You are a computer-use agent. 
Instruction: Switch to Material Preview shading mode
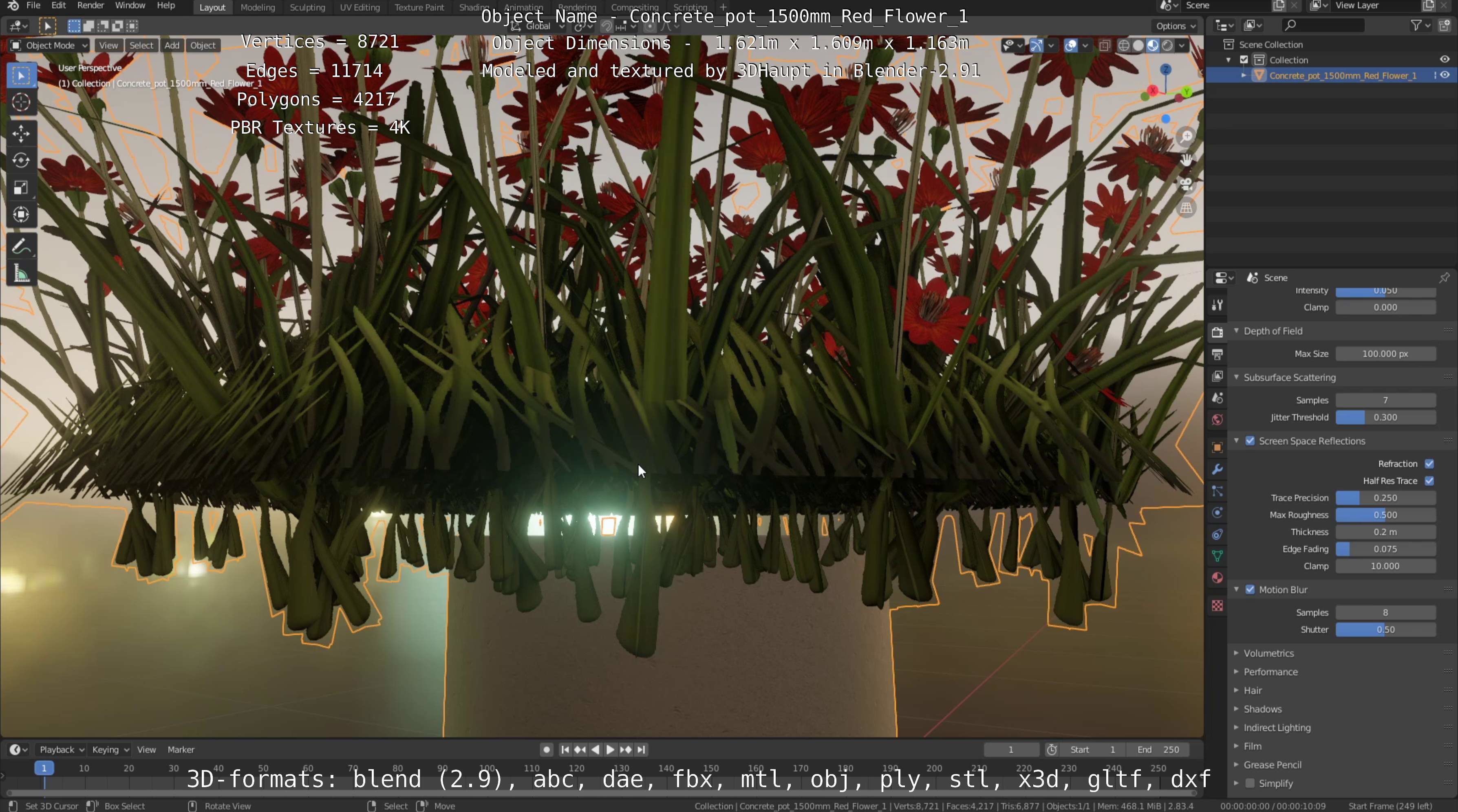(x=1153, y=45)
